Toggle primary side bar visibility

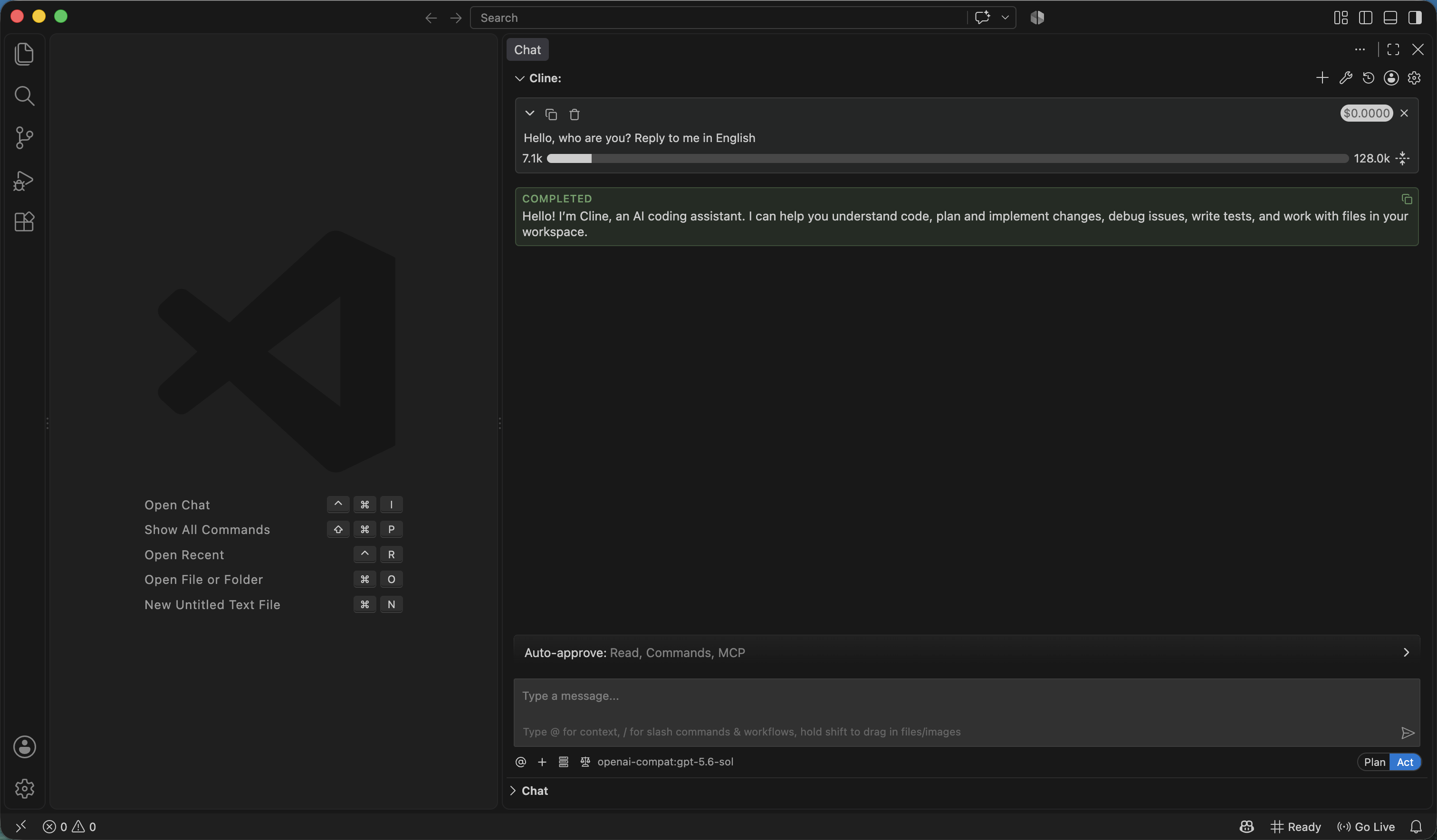1365,18
